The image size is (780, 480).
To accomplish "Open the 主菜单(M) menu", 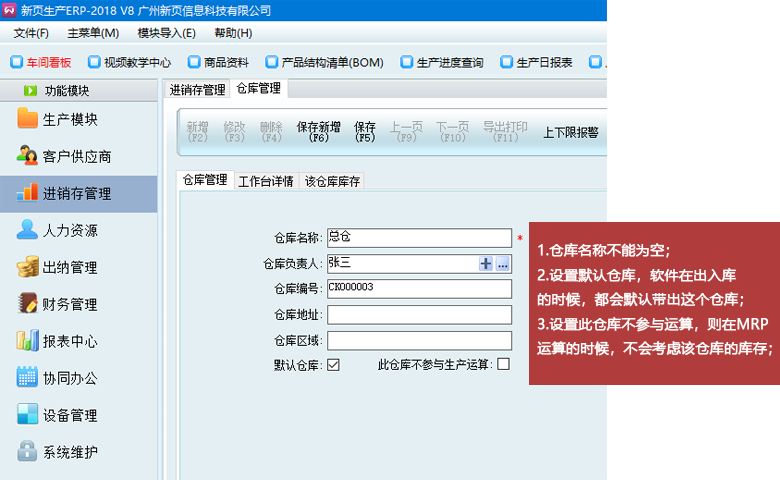I will [93, 33].
